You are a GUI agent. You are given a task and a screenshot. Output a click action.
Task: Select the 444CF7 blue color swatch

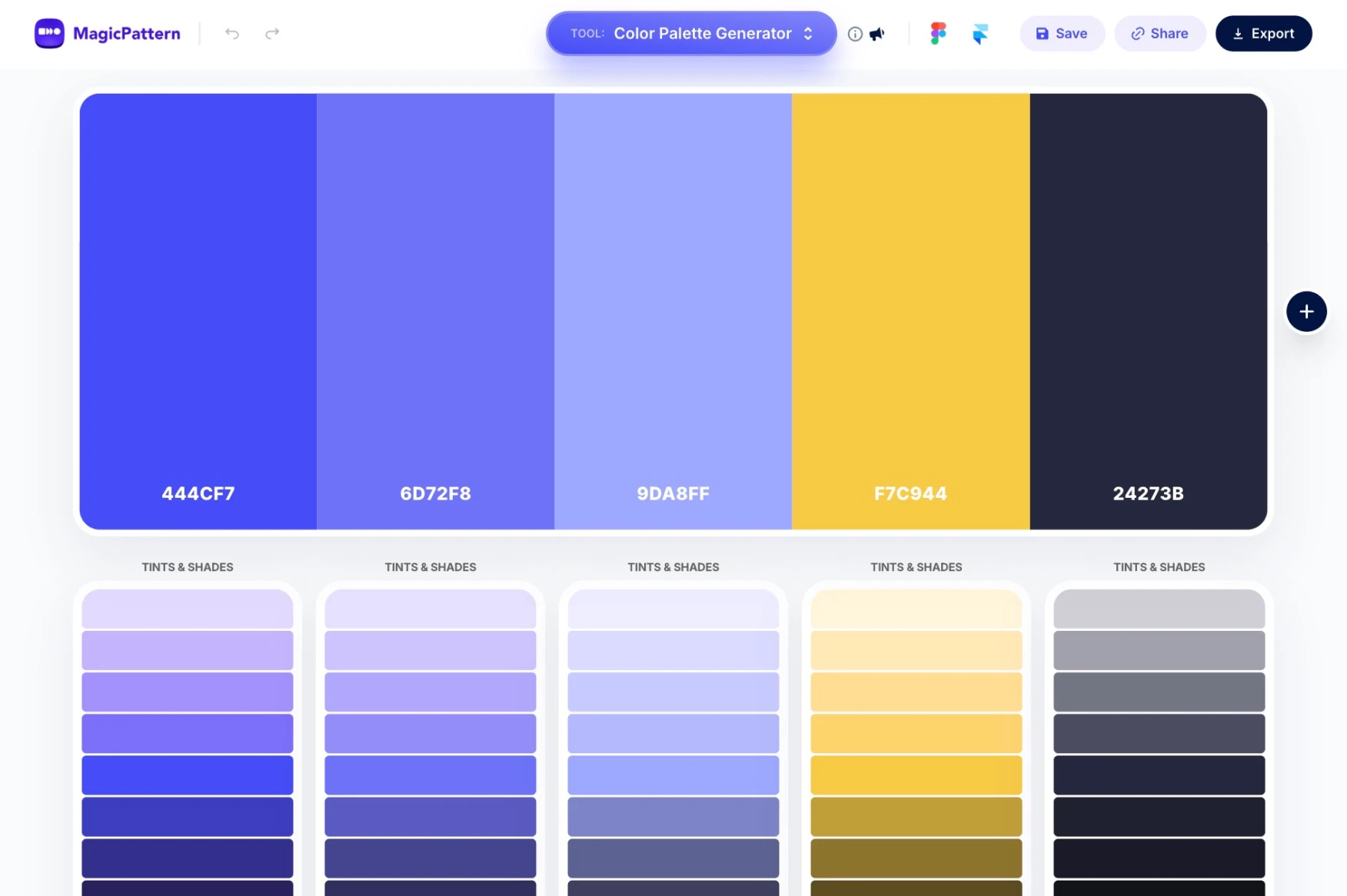point(198,311)
